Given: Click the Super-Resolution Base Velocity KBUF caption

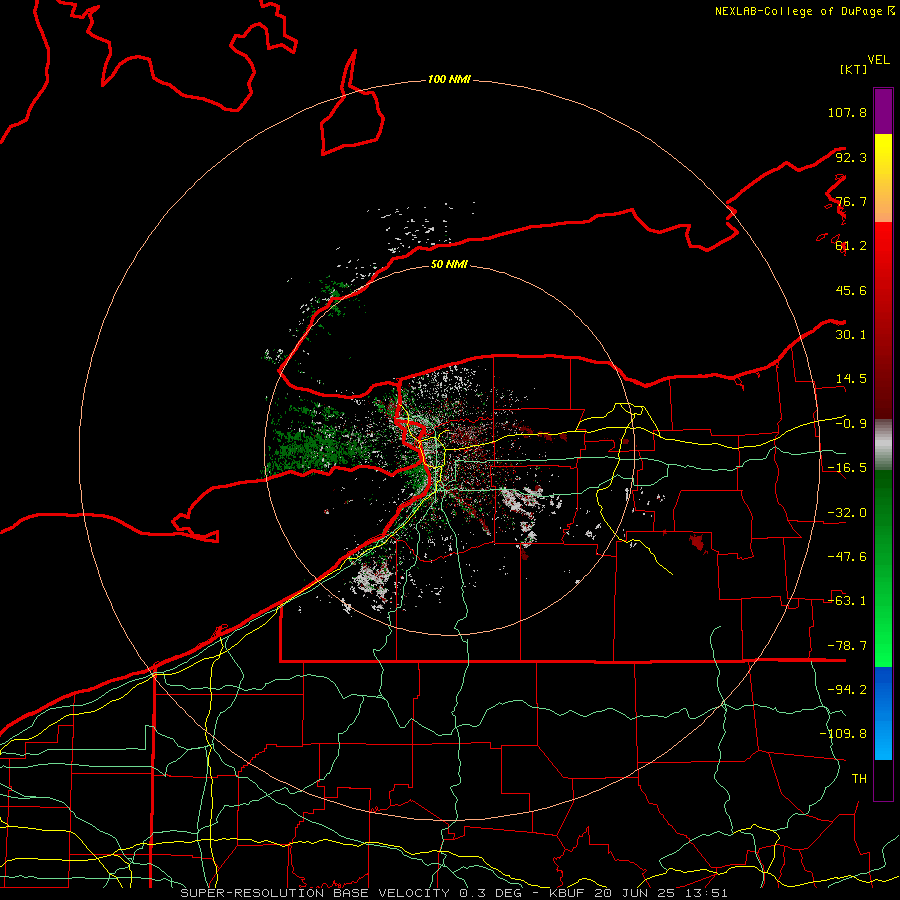Looking at the screenshot, I should click(454, 893).
